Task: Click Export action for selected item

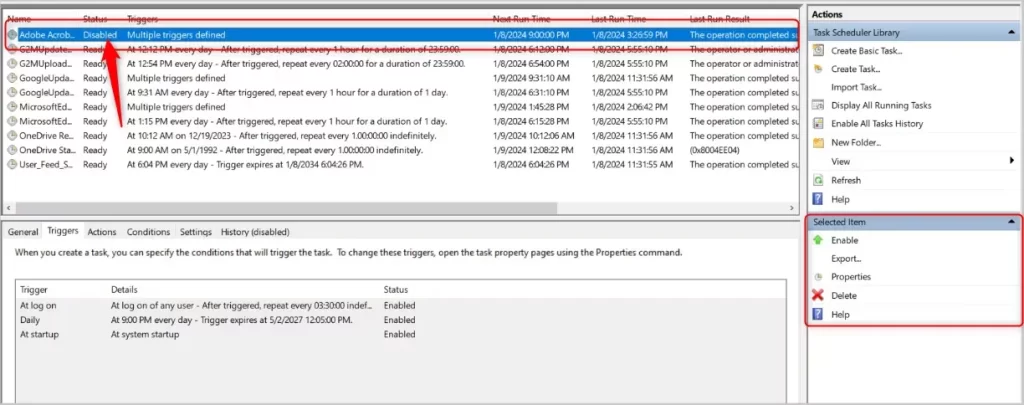Action: tap(846, 259)
